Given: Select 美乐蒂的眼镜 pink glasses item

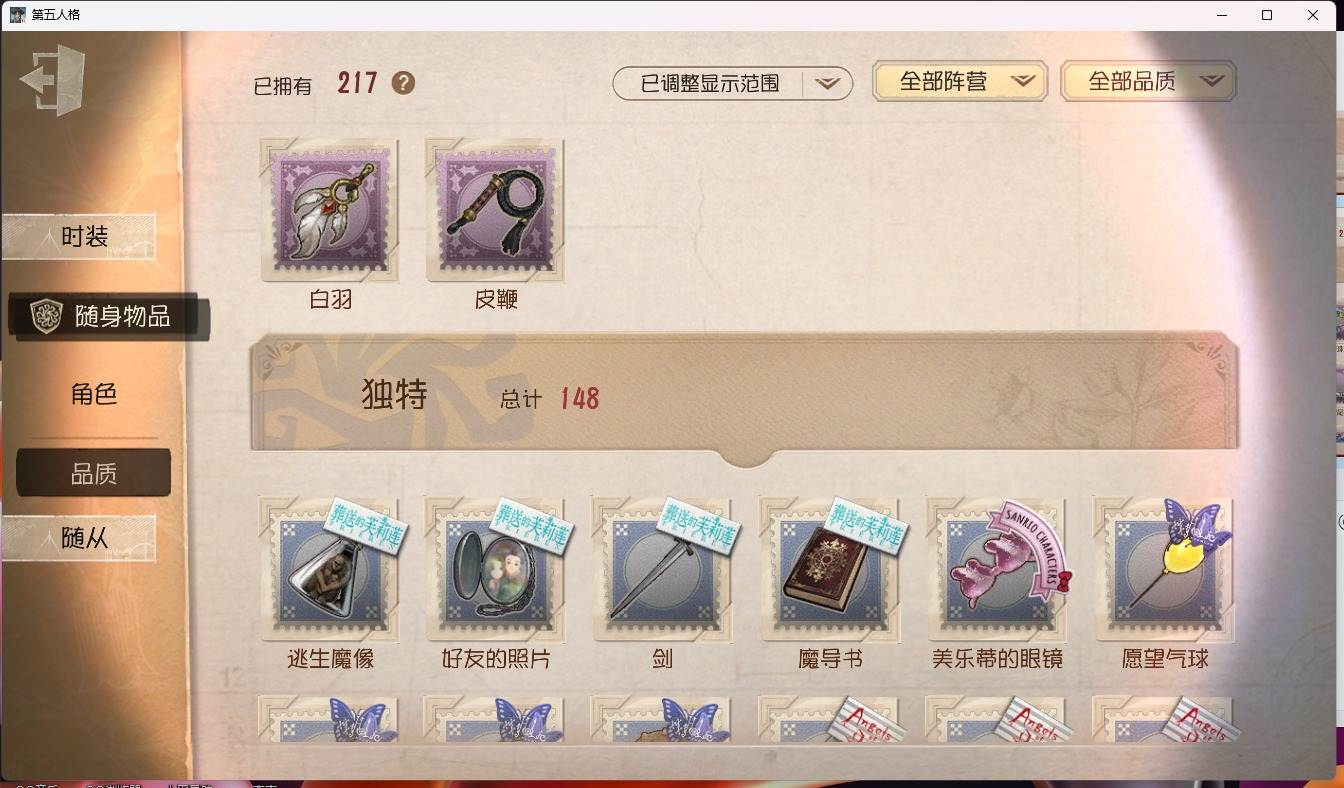Looking at the screenshot, I should pos(996,569).
